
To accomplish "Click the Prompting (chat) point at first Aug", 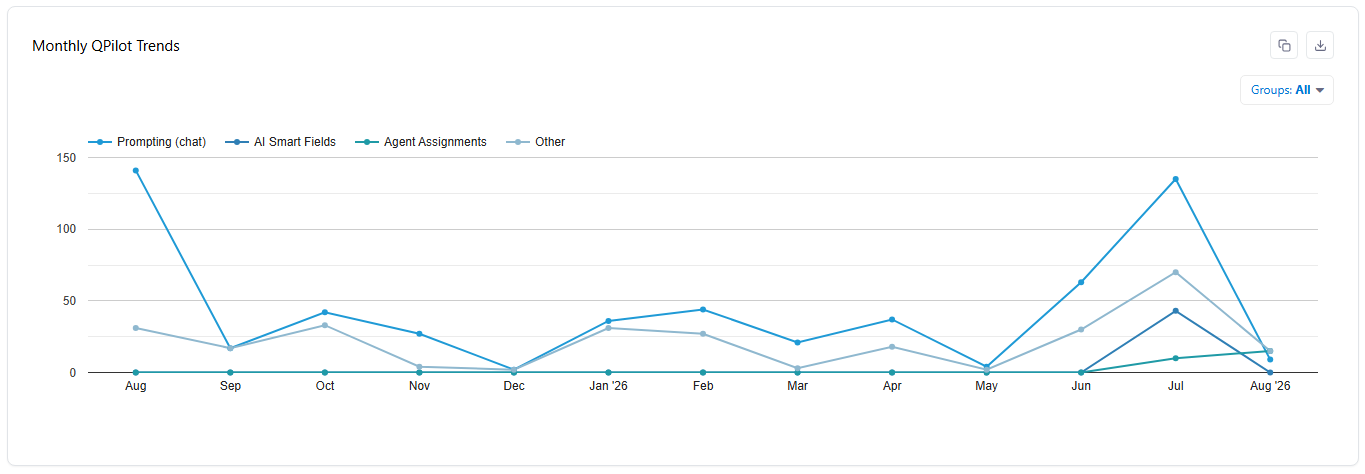I will (135, 170).
